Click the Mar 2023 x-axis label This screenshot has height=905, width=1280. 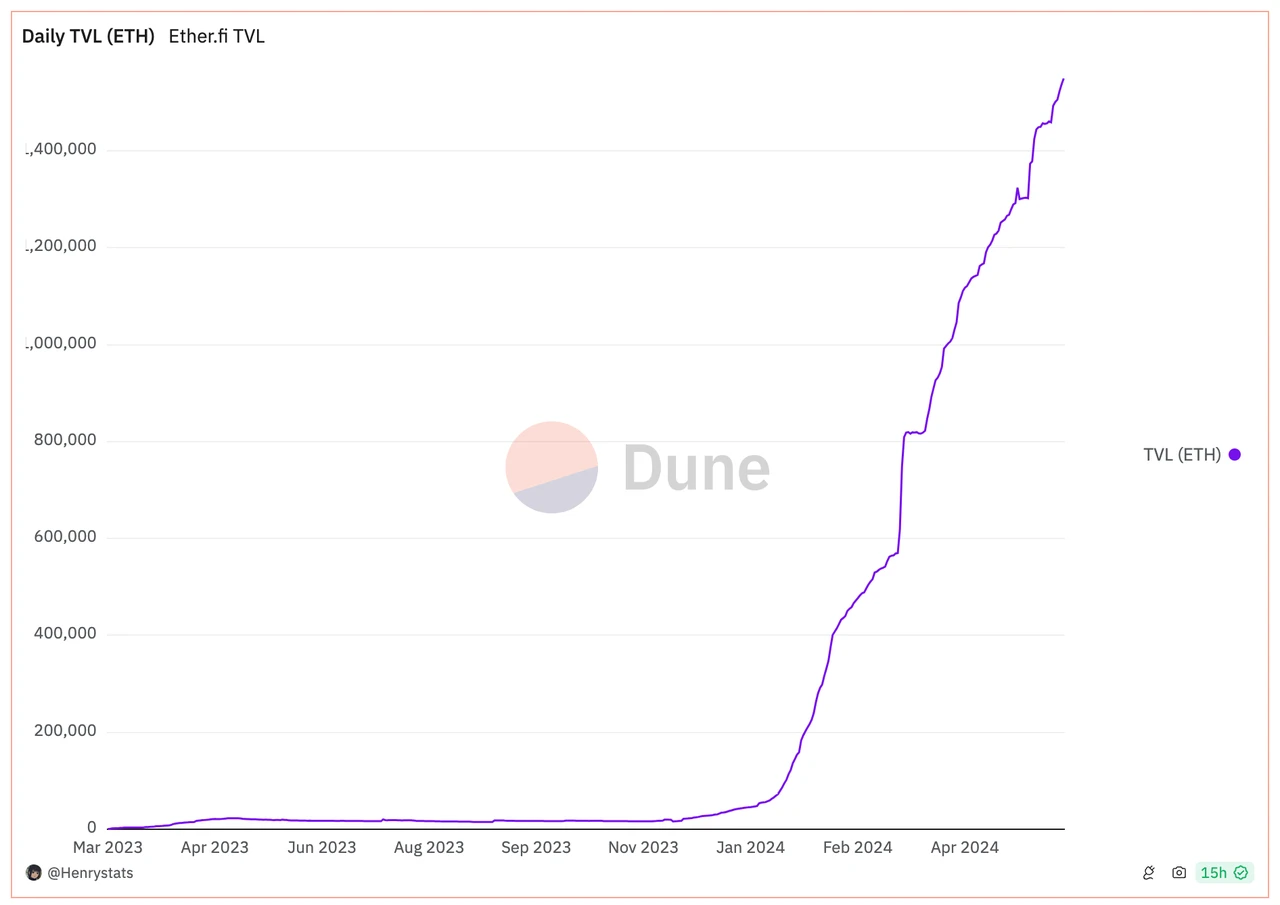tap(108, 848)
